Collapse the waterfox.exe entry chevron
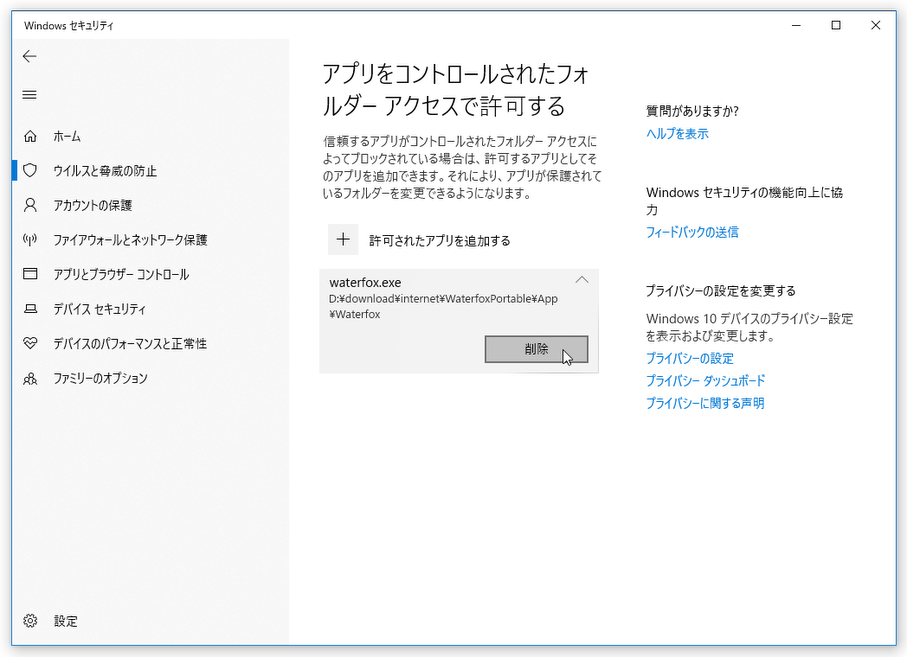Image resolution: width=907 pixels, height=657 pixels. [582, 280]
